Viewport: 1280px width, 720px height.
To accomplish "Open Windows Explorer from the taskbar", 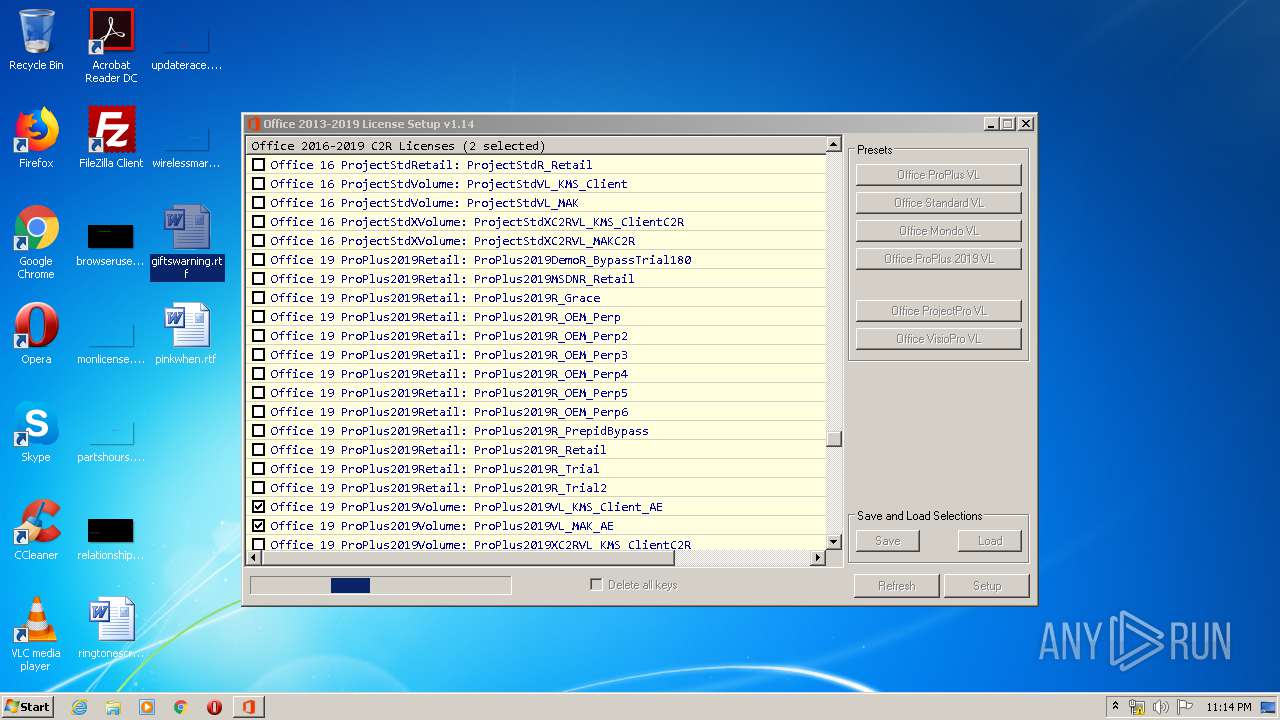I will coord(113,707).
